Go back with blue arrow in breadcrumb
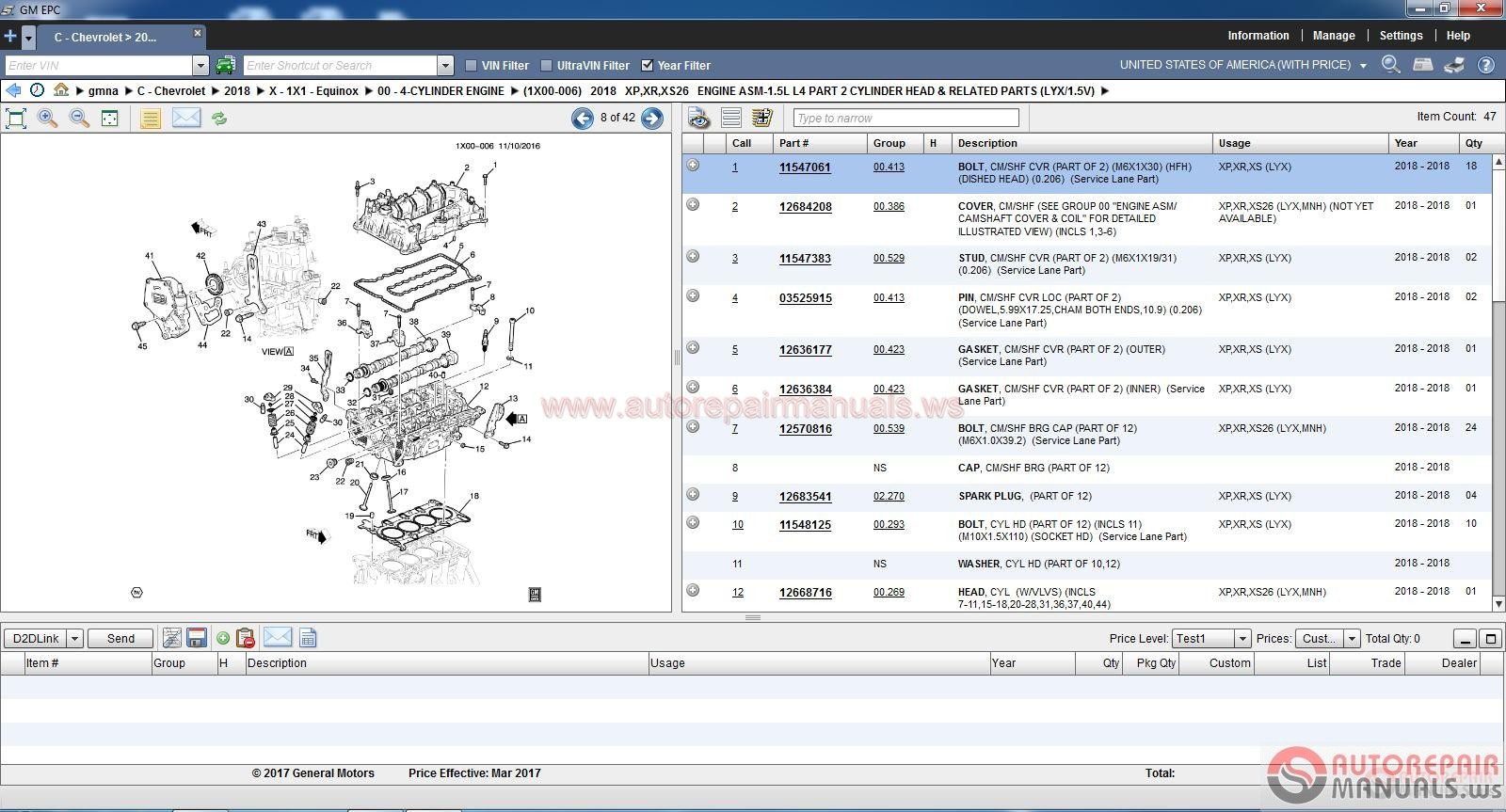This screenshot has width=1506, height=812. [13, 90]
